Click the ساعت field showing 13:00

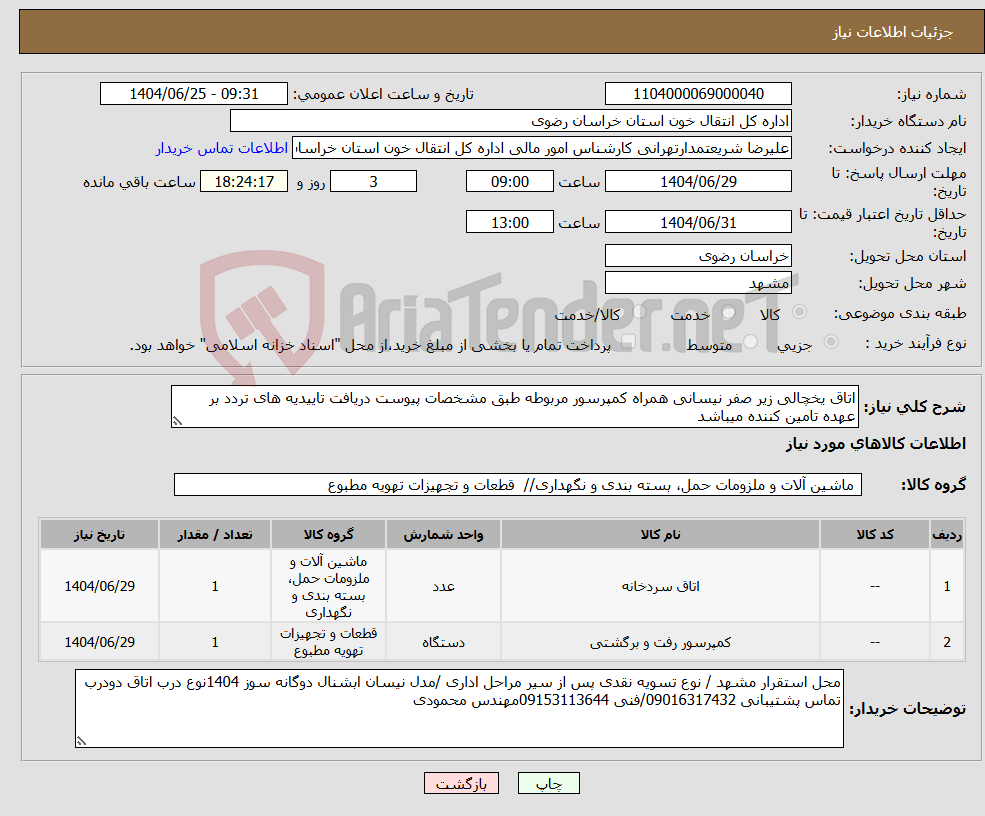(x=510, y=221)
